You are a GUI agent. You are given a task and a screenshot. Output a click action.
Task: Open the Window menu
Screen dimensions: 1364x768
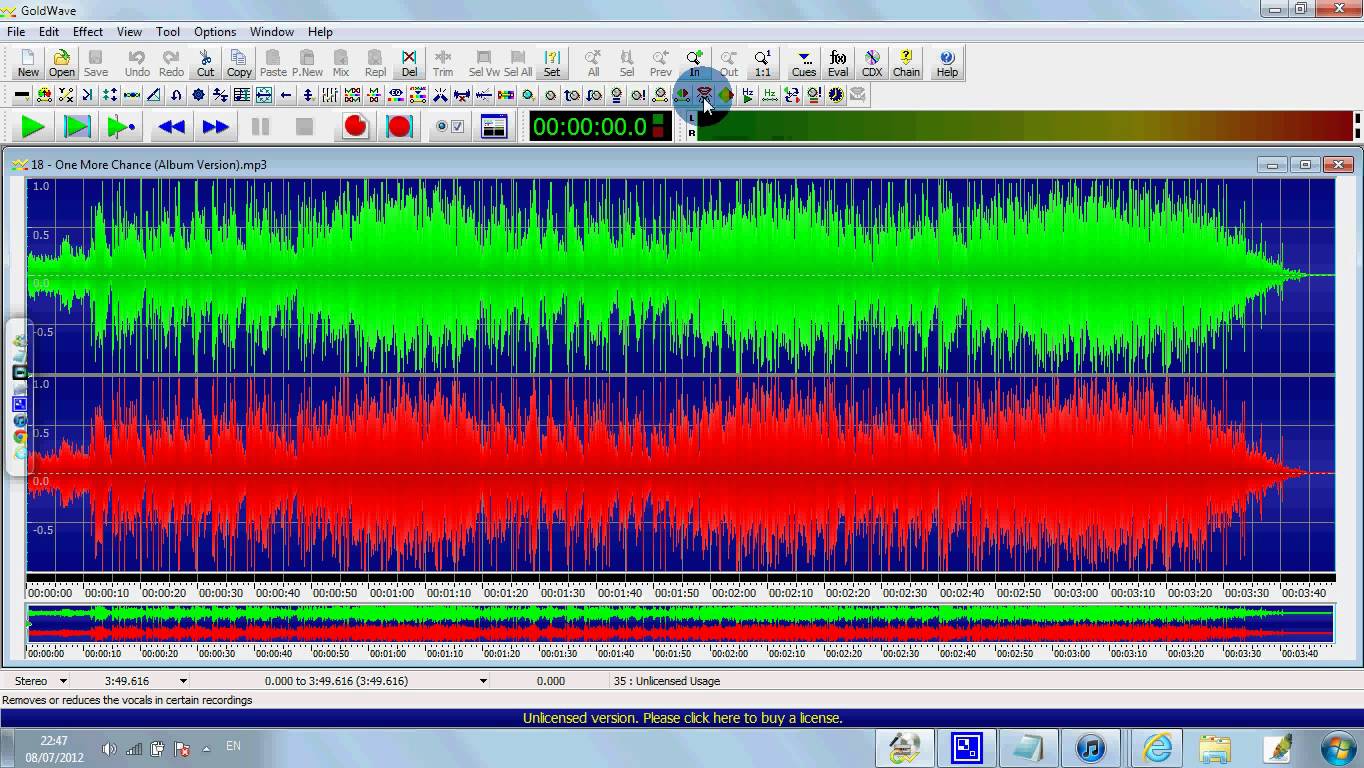272,32
